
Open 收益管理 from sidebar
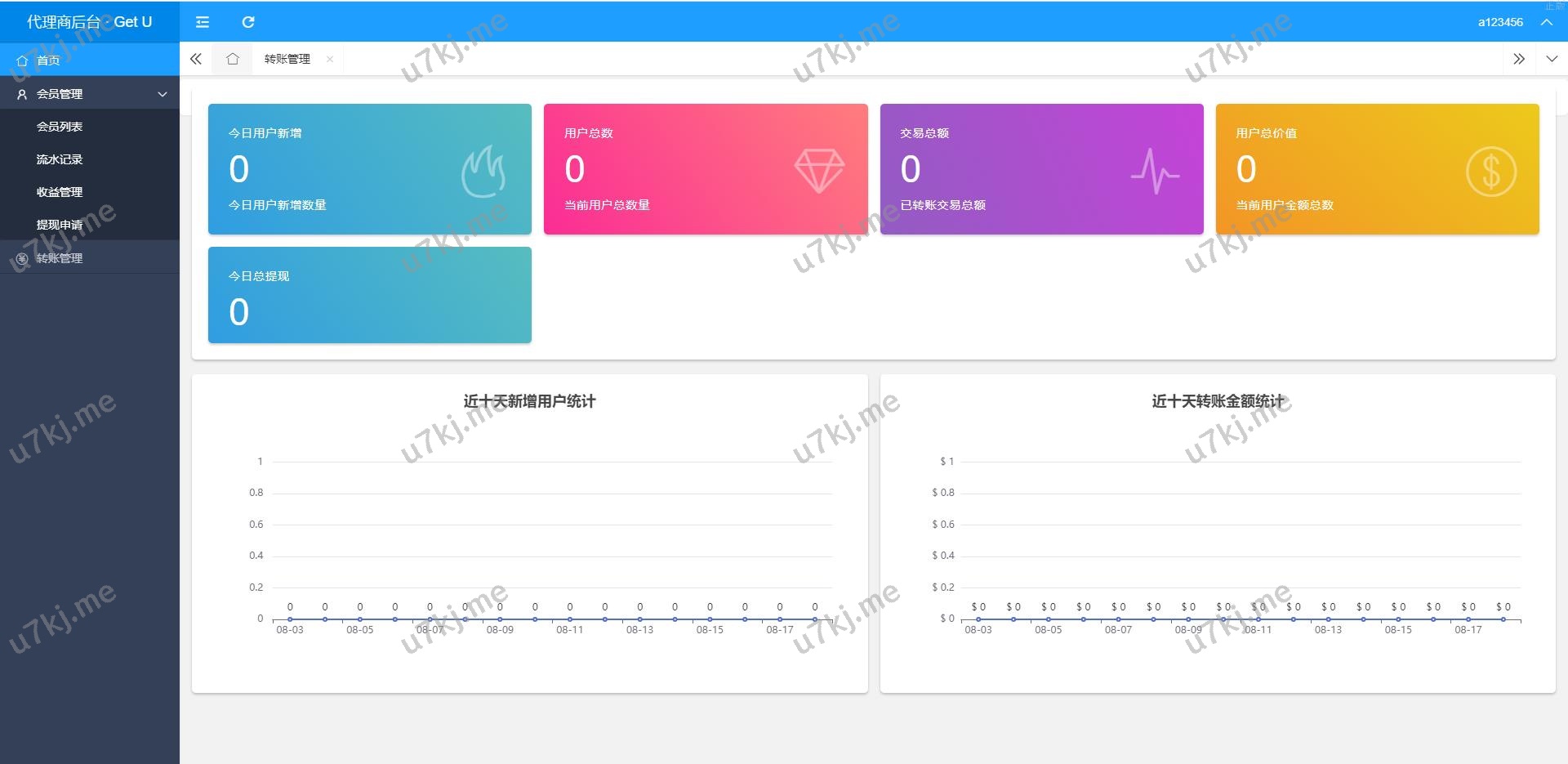[x=60, y=192]
